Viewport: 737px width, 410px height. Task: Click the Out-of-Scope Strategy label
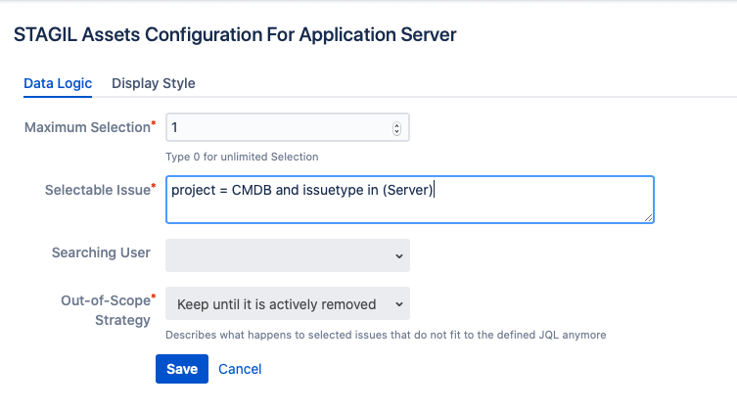click(108, 310)
